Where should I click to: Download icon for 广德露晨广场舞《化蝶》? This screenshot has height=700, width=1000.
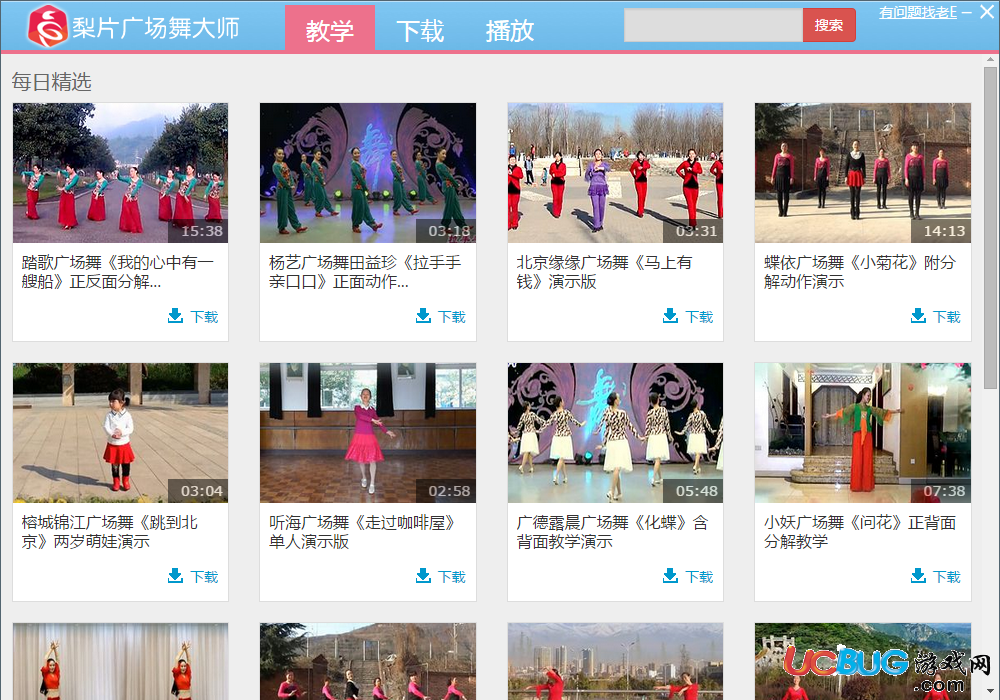[670, 576]
